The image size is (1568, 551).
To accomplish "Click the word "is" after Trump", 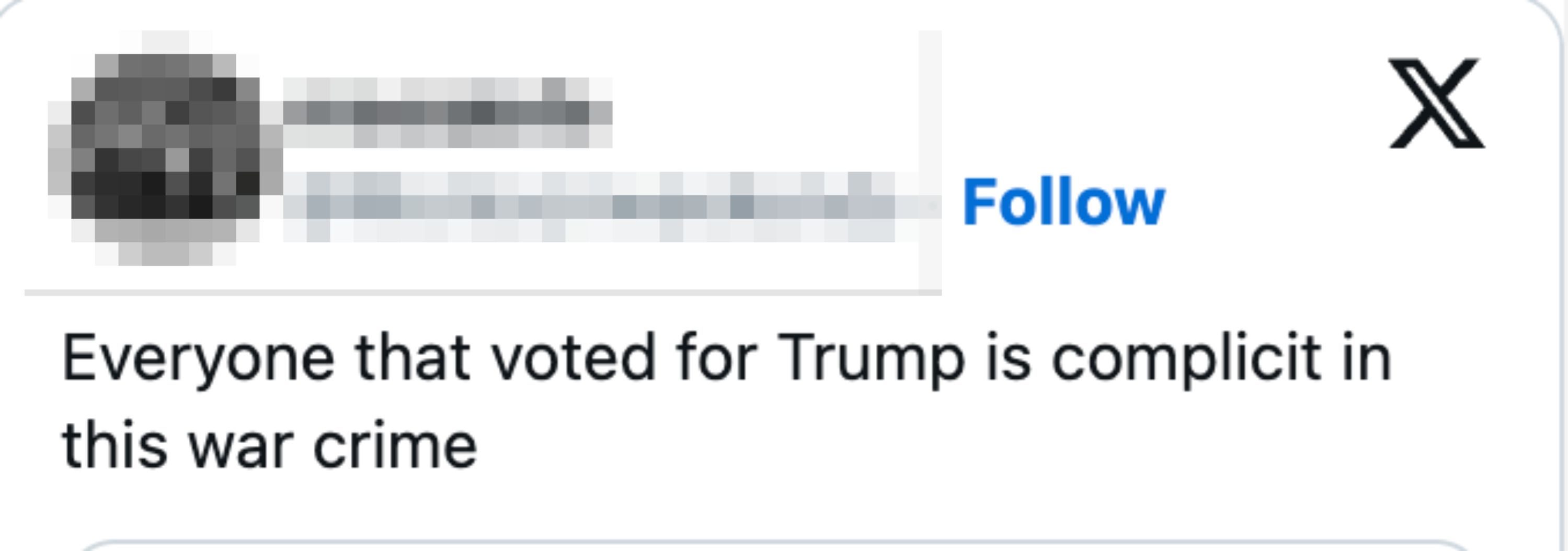I will pos(1008,359).
